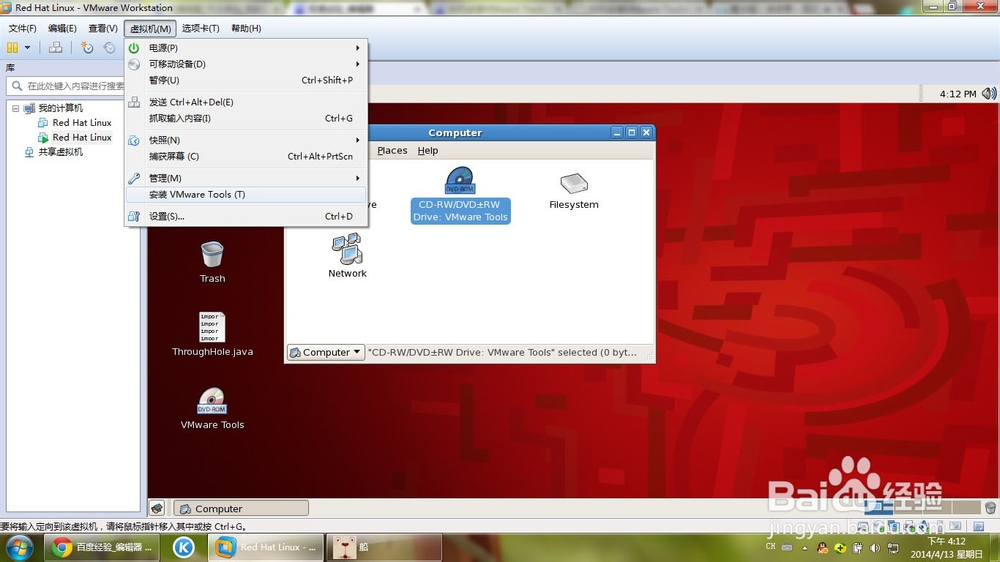Screen dimensions: 1000x562
Task: Click Red Hat Linux VMware taskbar button
Action: pyautogui.click(x=267, y=547)
